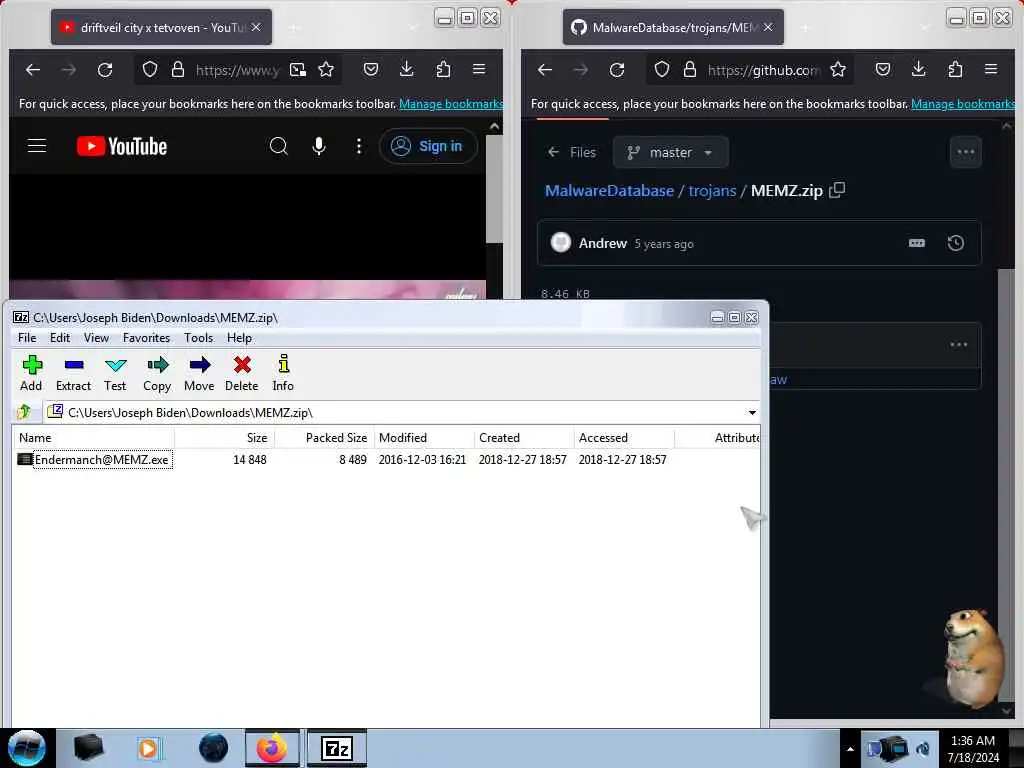Click the 2016-12-03 16:21 modified date
The height and width of the screenshot is (768, 1024).
pyautogui.click(x=423, y=460)
